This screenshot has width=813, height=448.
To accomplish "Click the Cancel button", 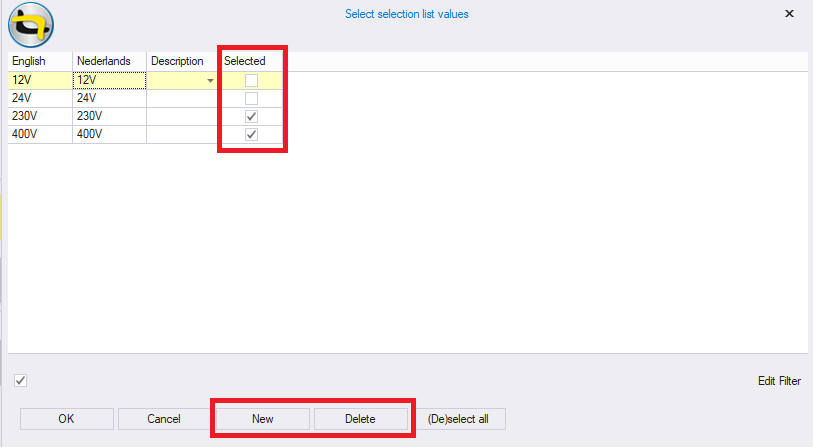I will (164, 419).
